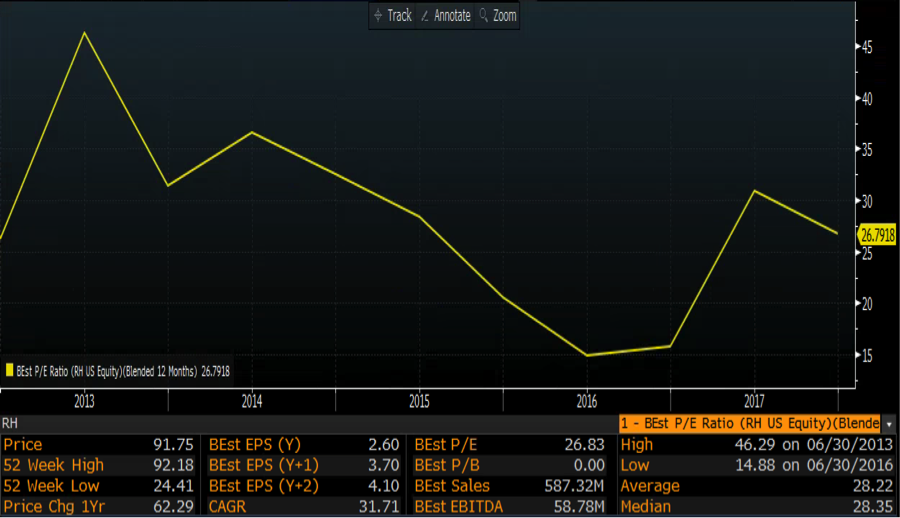
Task: Click the BEst EBITDA field label
Action: [460, 506]
